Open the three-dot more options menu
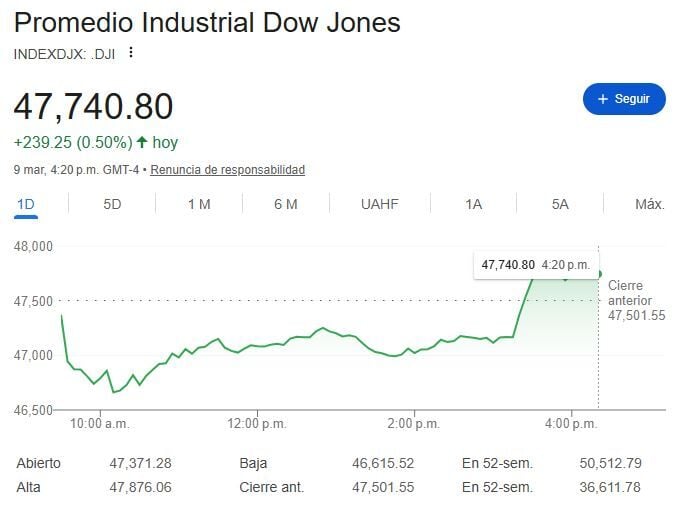 pos(130,53)
